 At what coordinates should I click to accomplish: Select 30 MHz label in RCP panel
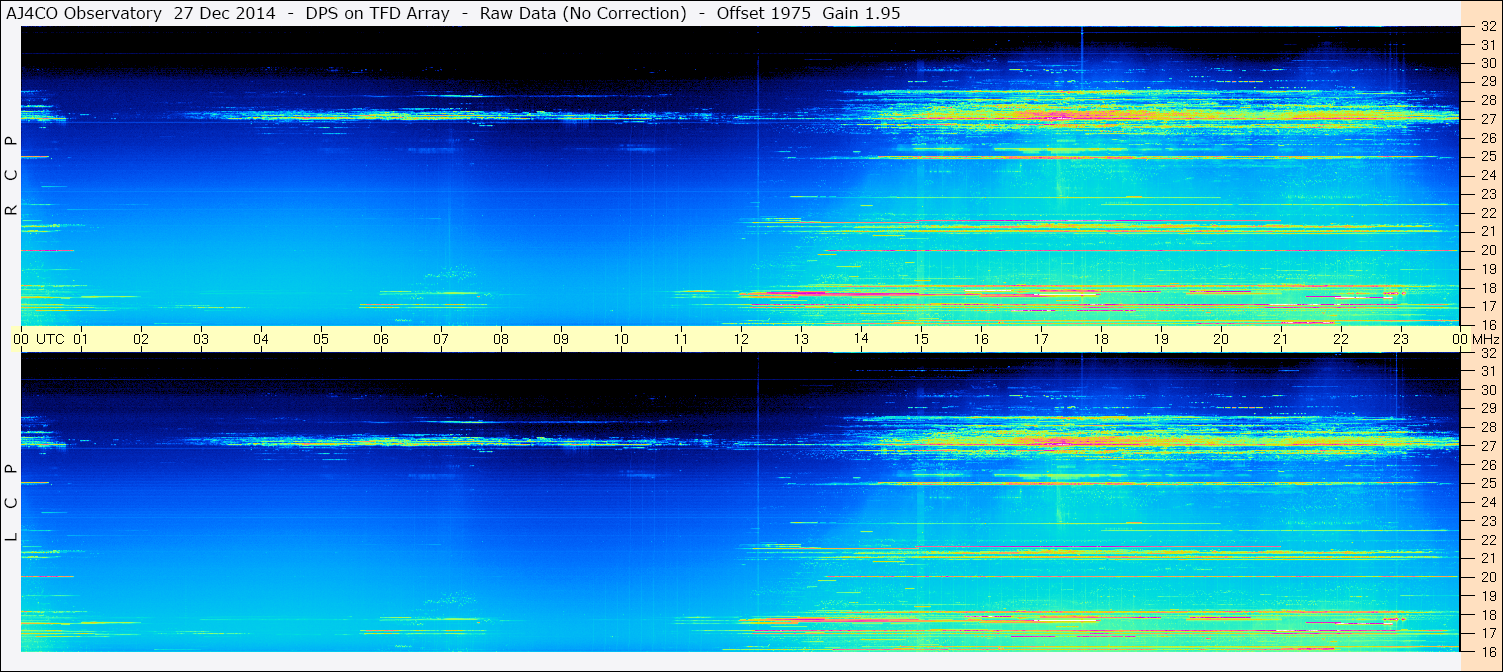(1488, 63)
